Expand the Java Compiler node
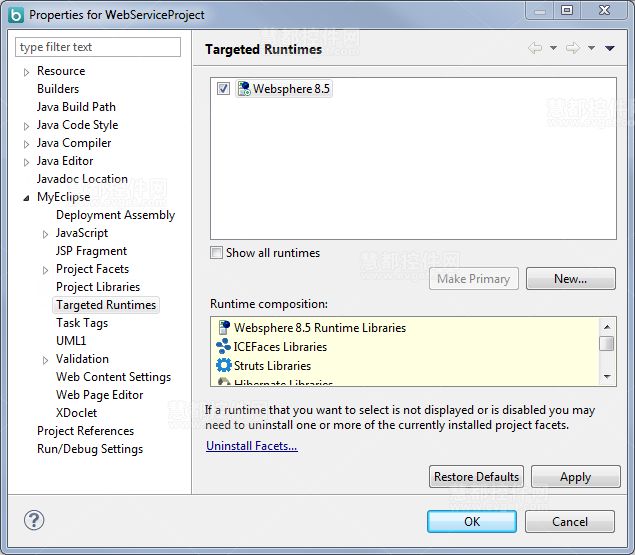The image size is (635, 555). (26, 144)
